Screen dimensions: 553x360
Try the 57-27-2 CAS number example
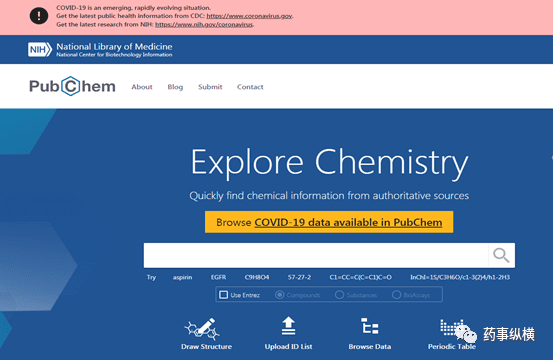tap(299, 277)
